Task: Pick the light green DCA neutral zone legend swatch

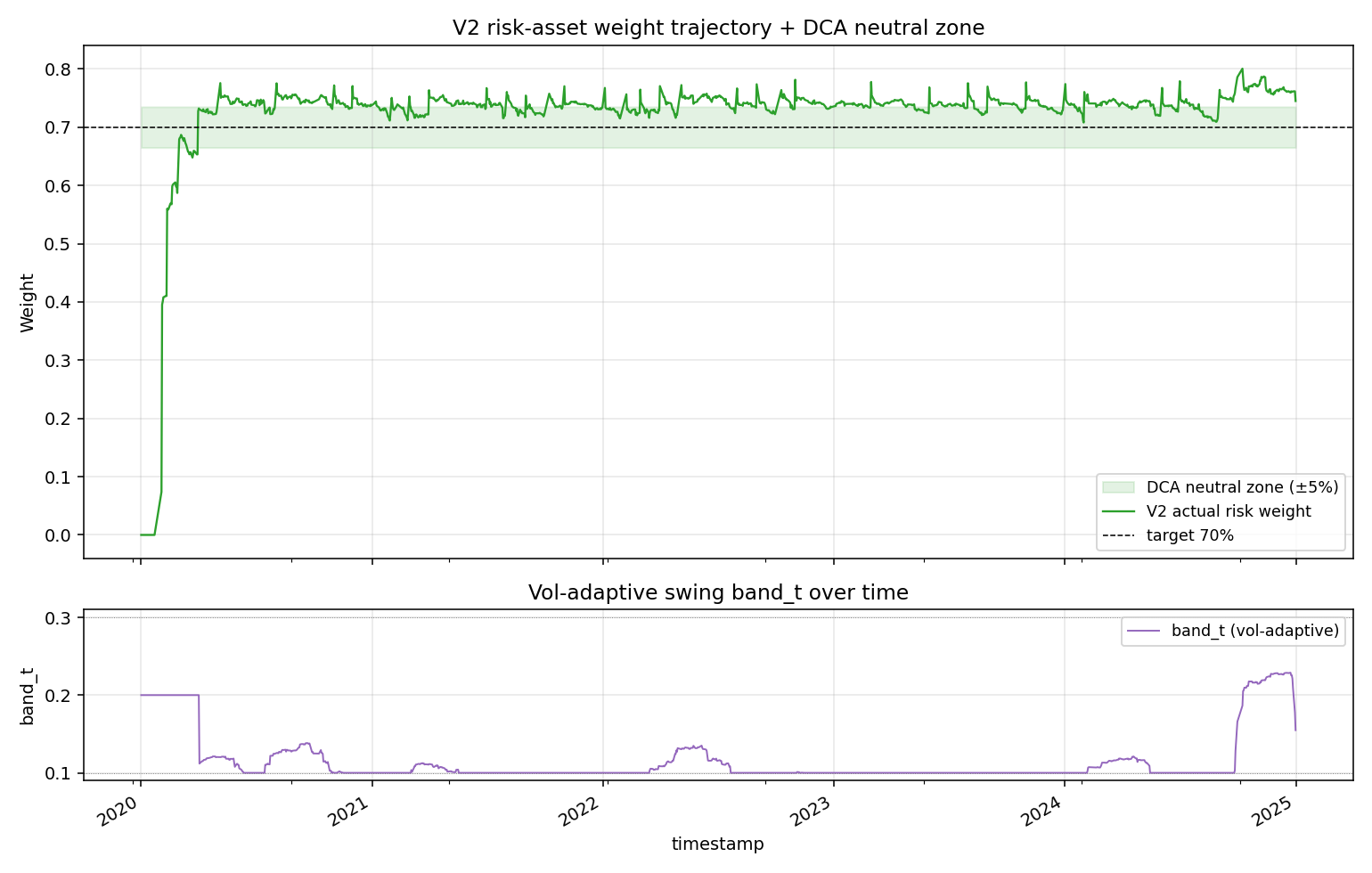Action: (x=1118, y=487)
